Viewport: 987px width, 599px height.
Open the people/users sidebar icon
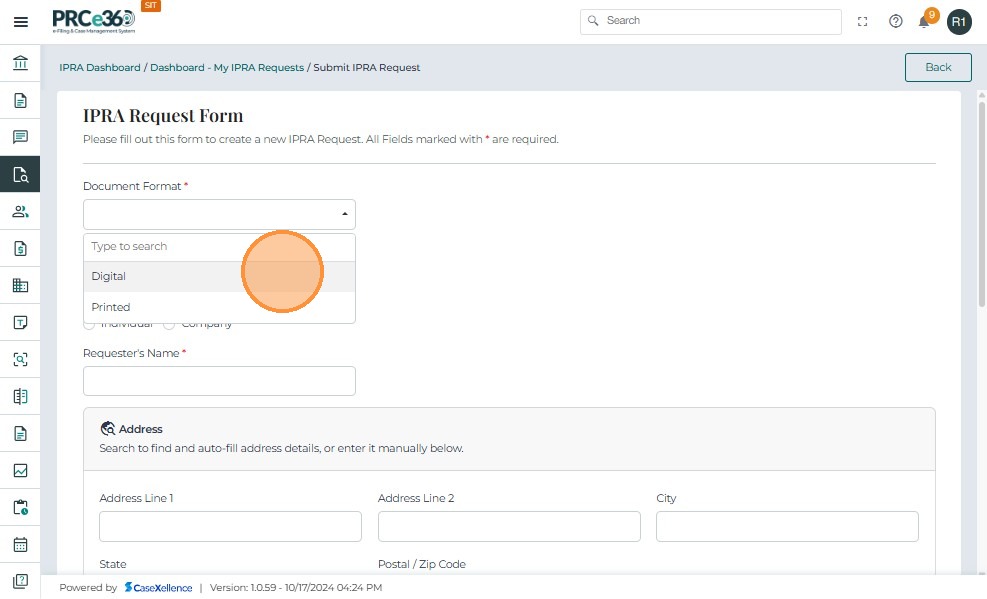(20, 212)
